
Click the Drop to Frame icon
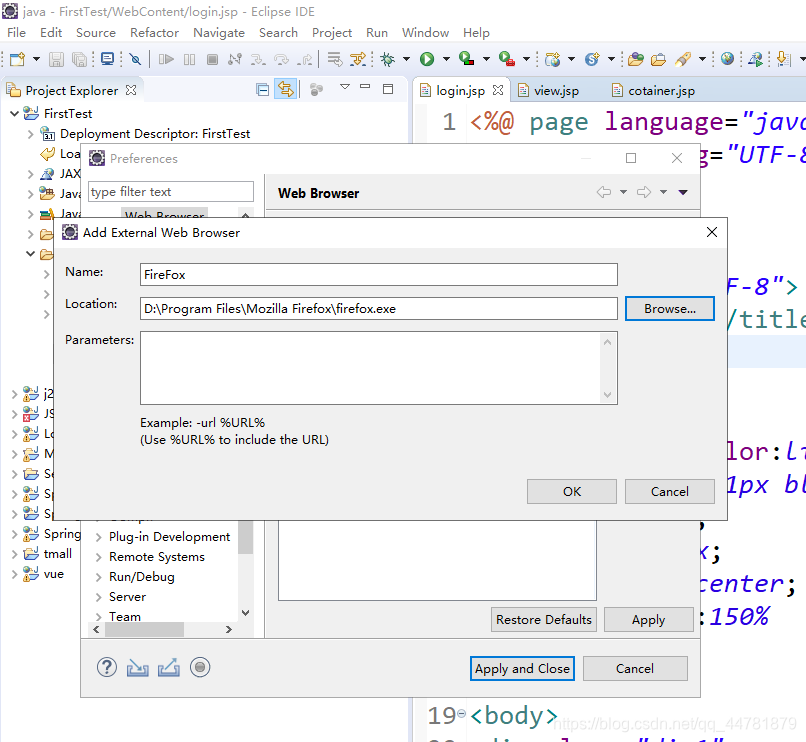[x=335, y=59]
